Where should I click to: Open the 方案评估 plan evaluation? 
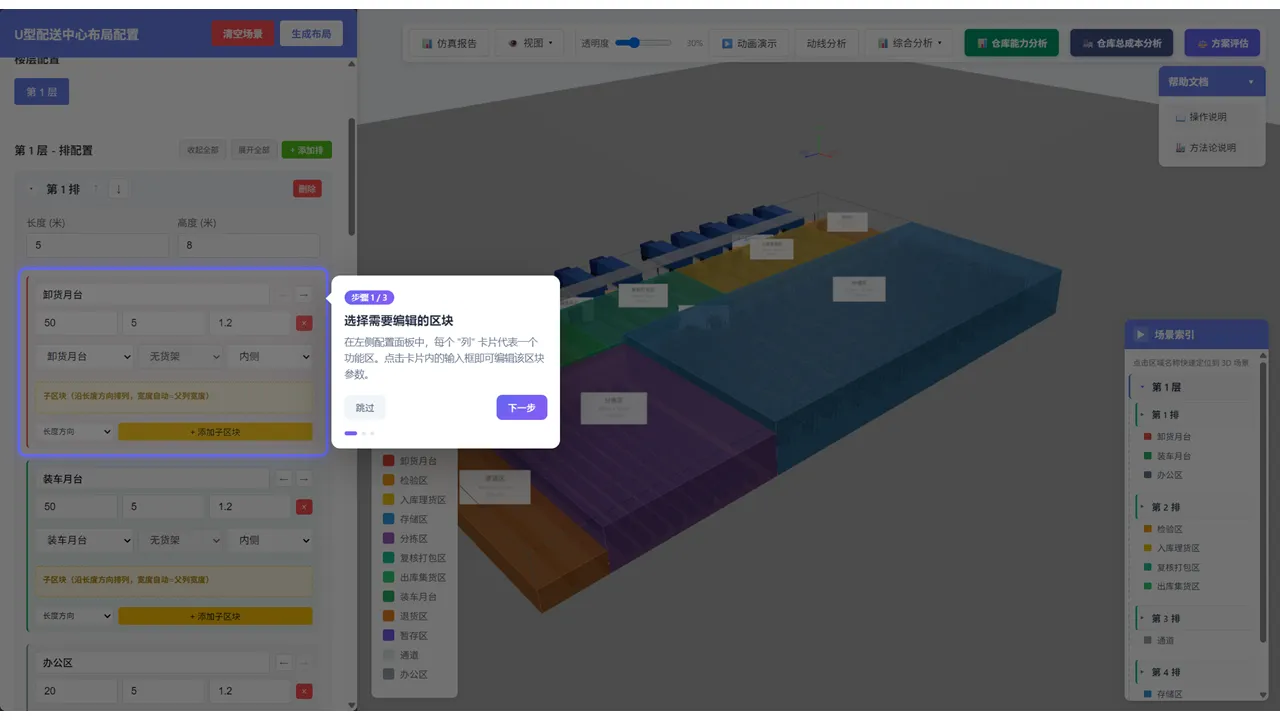click(x=1222, y=43)
